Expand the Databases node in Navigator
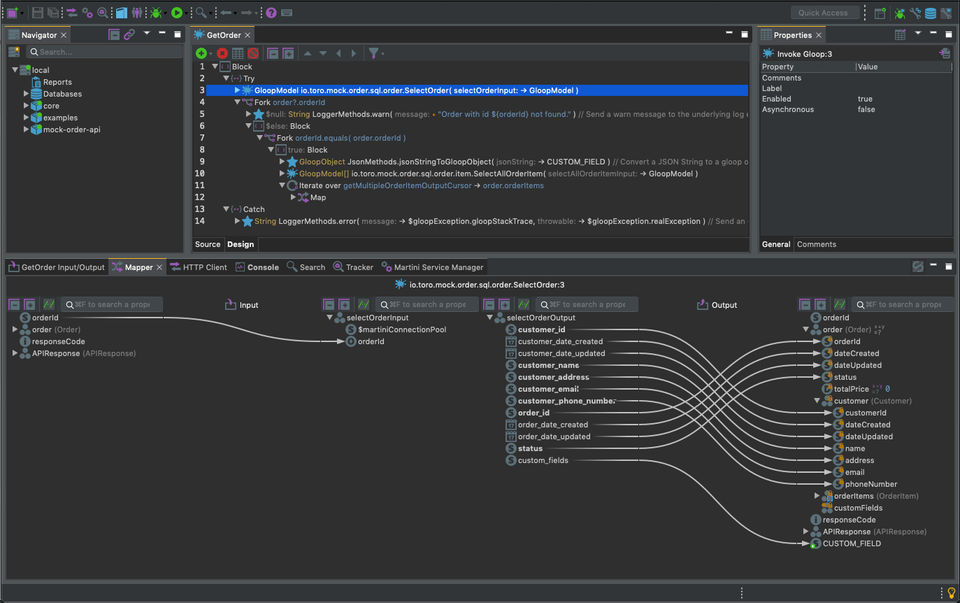This screenshot has width=960, height=603. (27, 94)
